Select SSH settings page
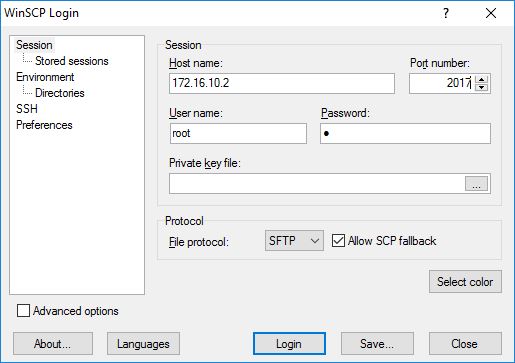The width and height of the screenshot is (515, 363). [x=27, y=109]
